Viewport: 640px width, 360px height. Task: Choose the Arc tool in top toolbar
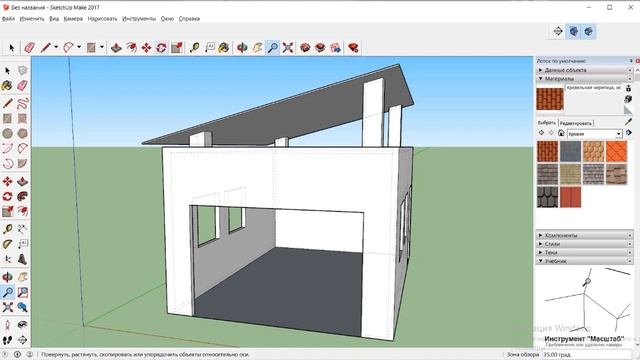point(68,48)
